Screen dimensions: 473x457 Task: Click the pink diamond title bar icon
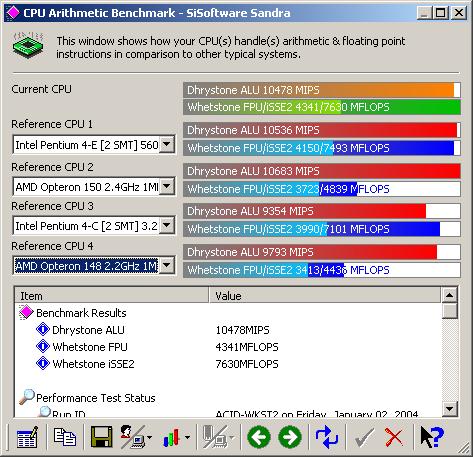(x=13, y=13)
